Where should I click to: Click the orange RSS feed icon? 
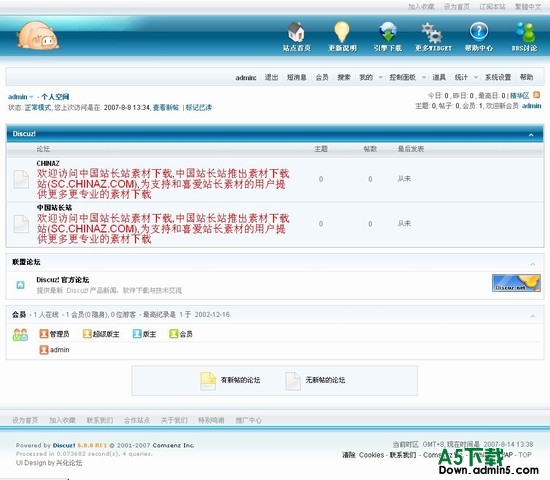(537, 95)
